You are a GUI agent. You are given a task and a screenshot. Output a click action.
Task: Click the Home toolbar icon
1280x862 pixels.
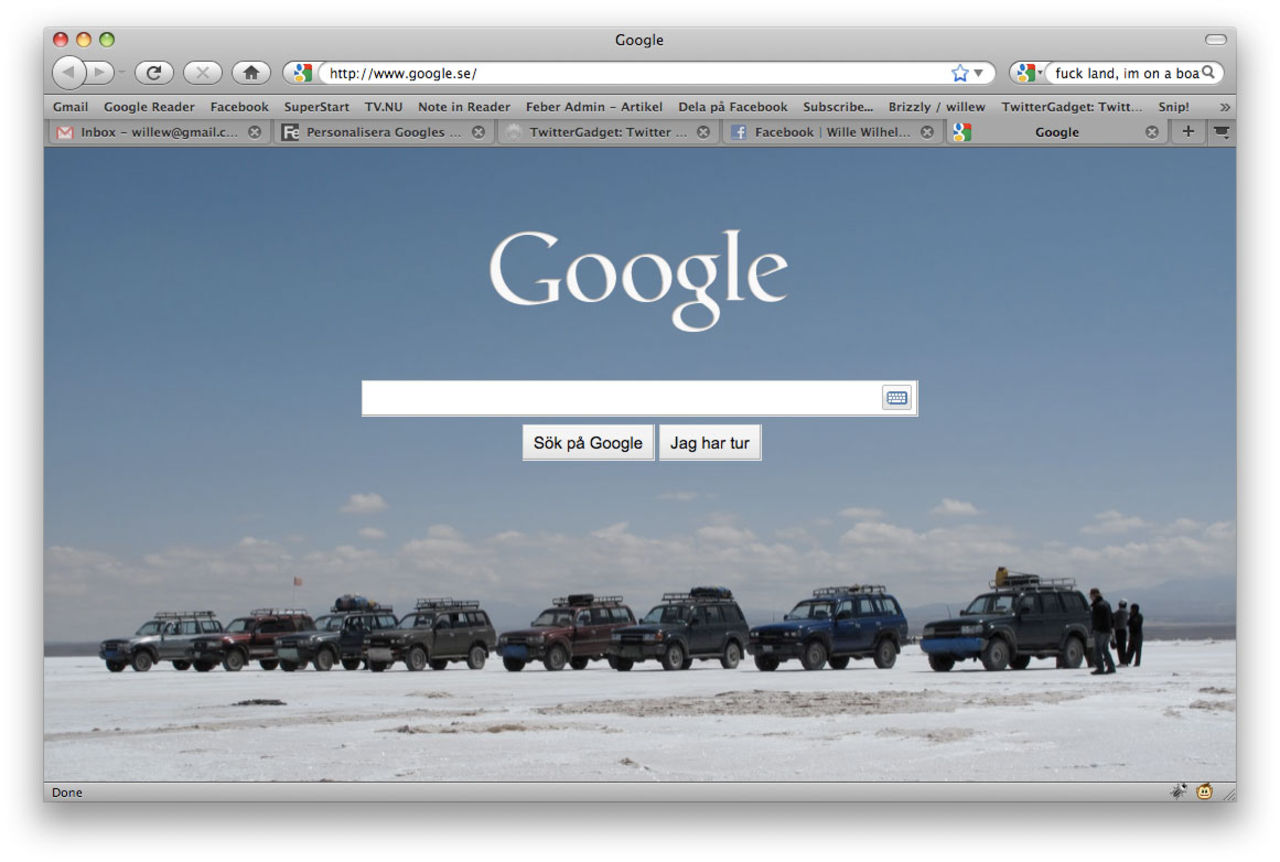tap(250, 72)
